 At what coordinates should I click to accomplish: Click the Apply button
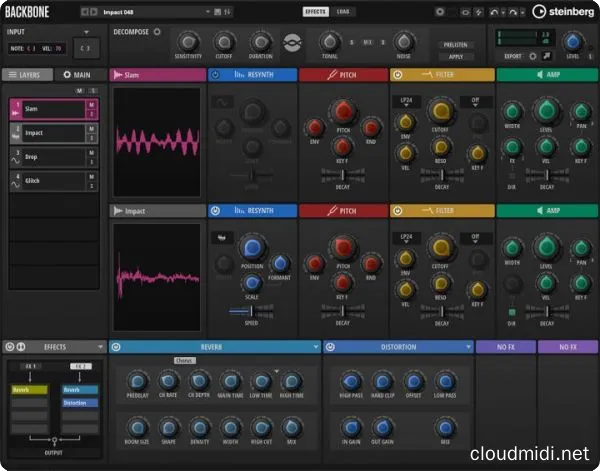[x=455, y=57]
